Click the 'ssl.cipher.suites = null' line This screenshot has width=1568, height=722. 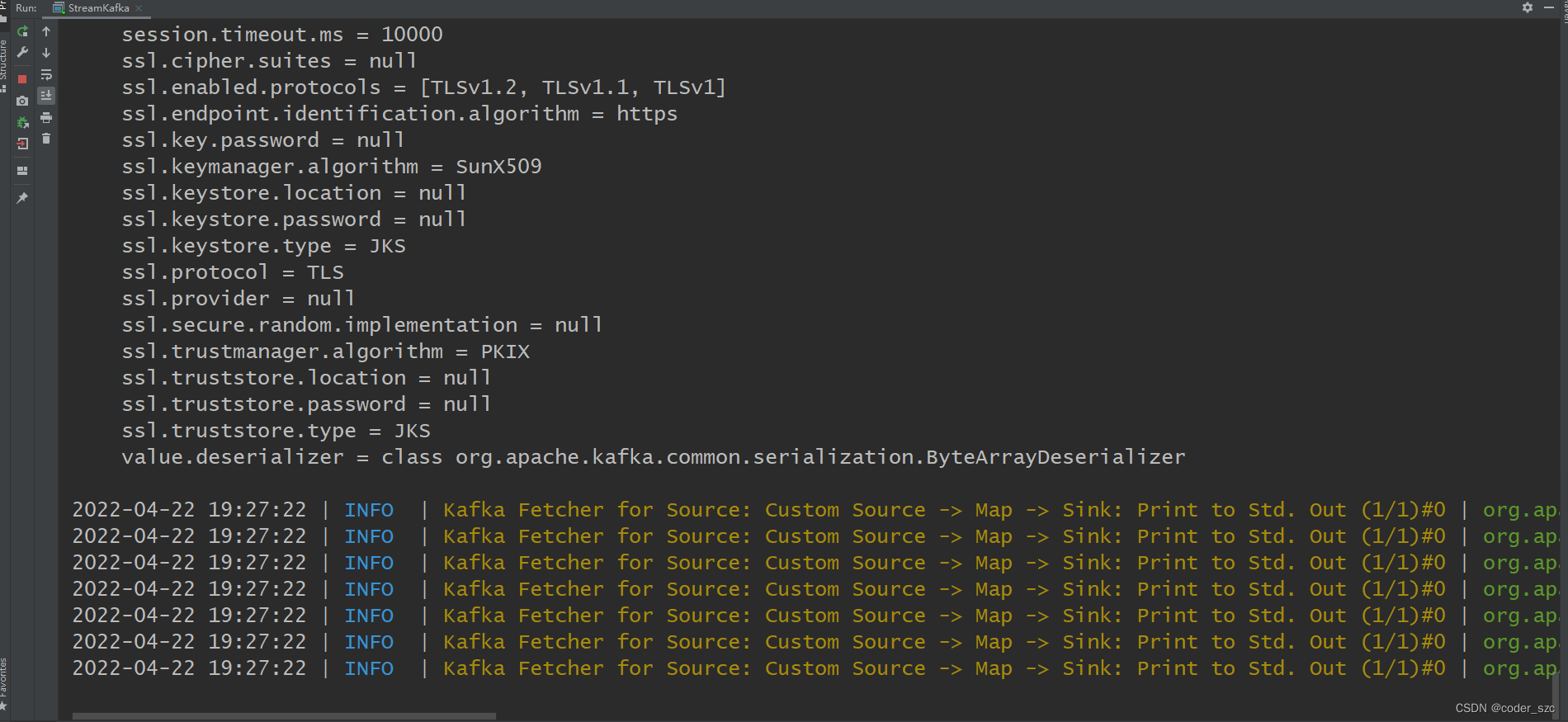[x=269, y=61]
